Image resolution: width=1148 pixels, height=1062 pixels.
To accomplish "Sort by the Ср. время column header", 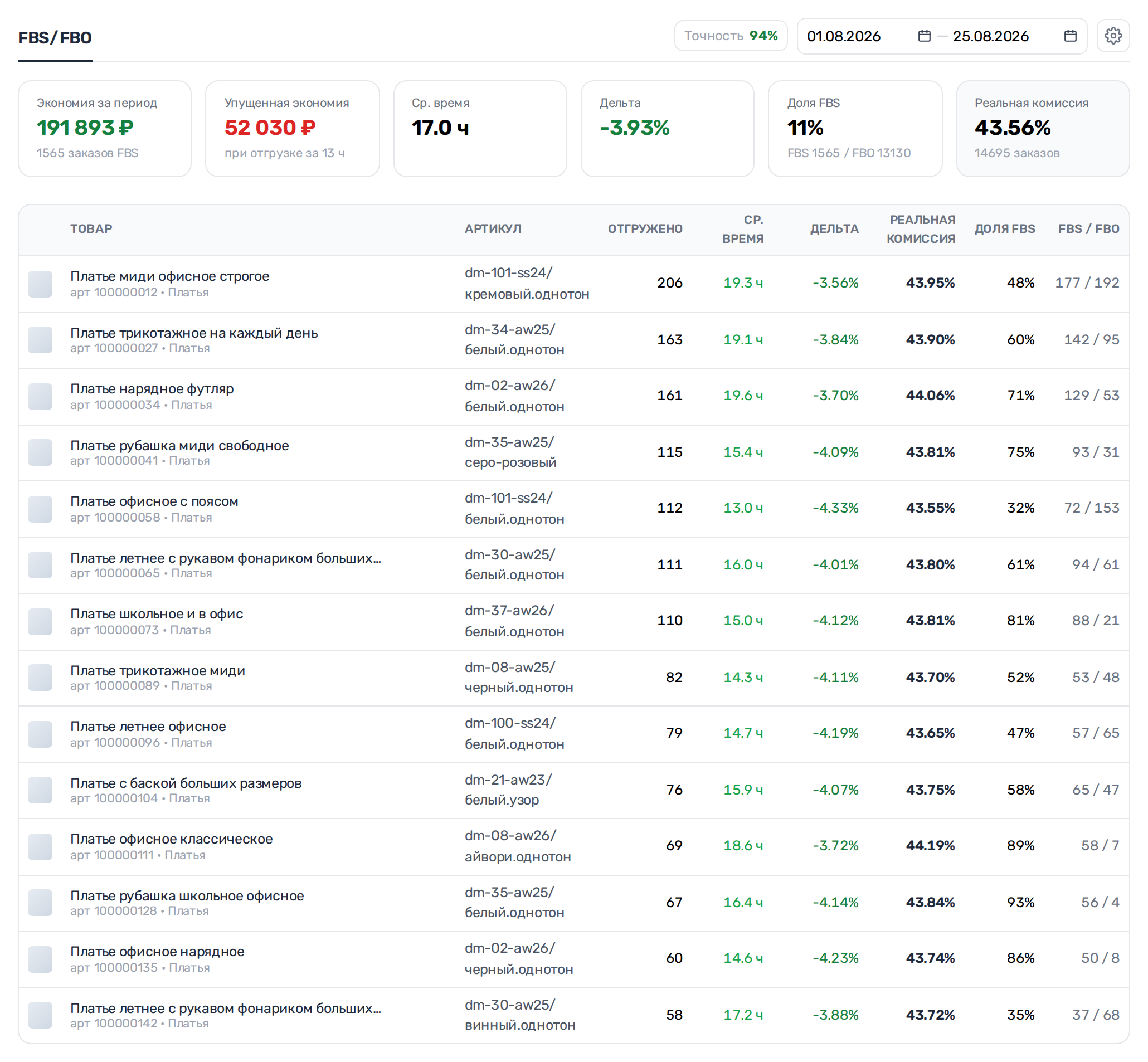I will click(743, 230).
